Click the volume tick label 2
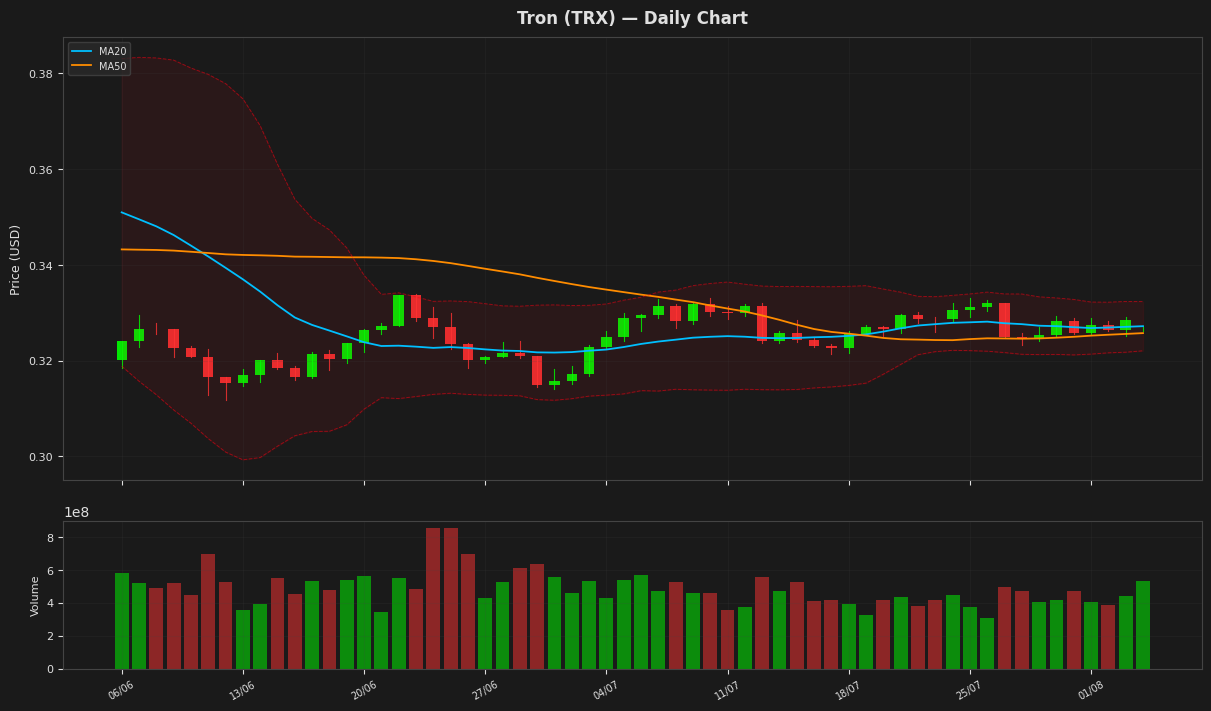The height and width of the screenshot is (711, 1211). [x=50, y=637]
